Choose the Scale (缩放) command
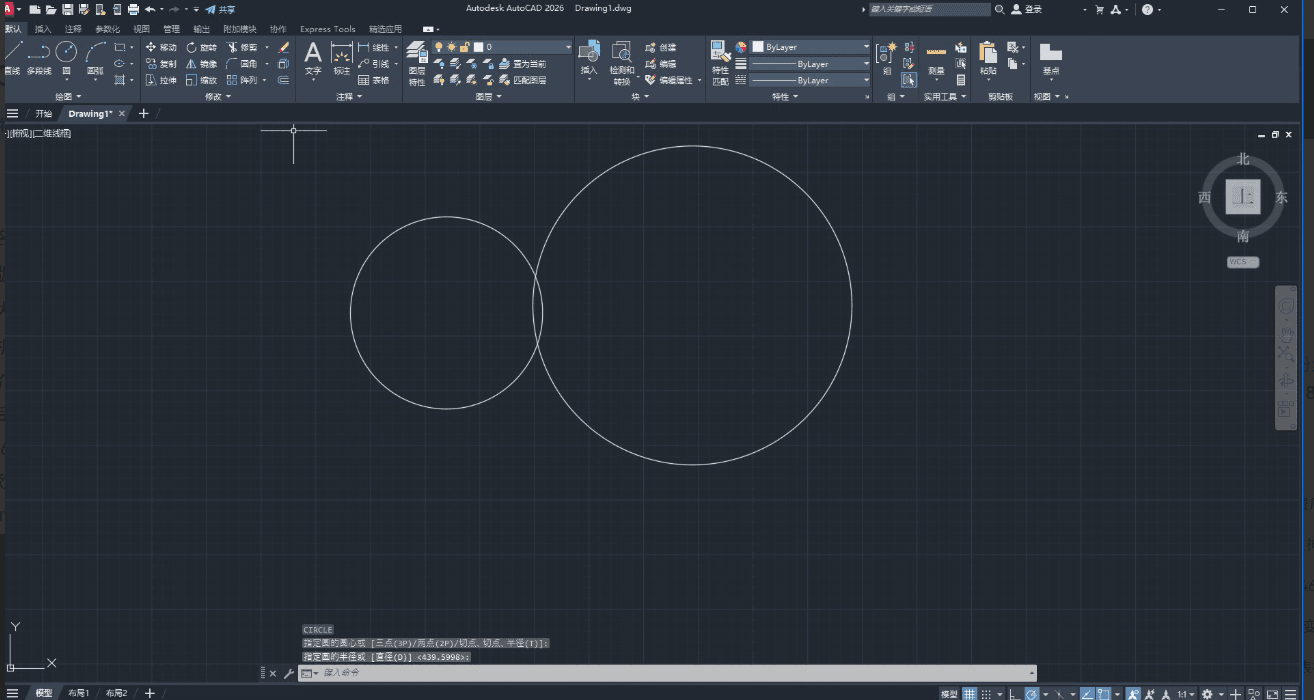Viewport: 1314px width, 700px height. click(x=201, y=80)
